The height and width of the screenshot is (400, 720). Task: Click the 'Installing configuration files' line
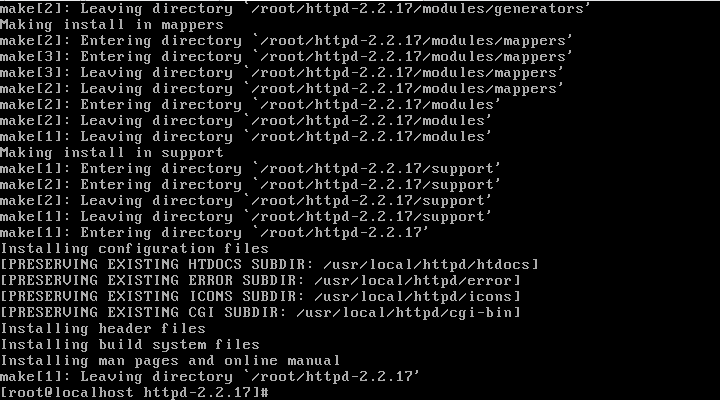[x=134, y=249]
